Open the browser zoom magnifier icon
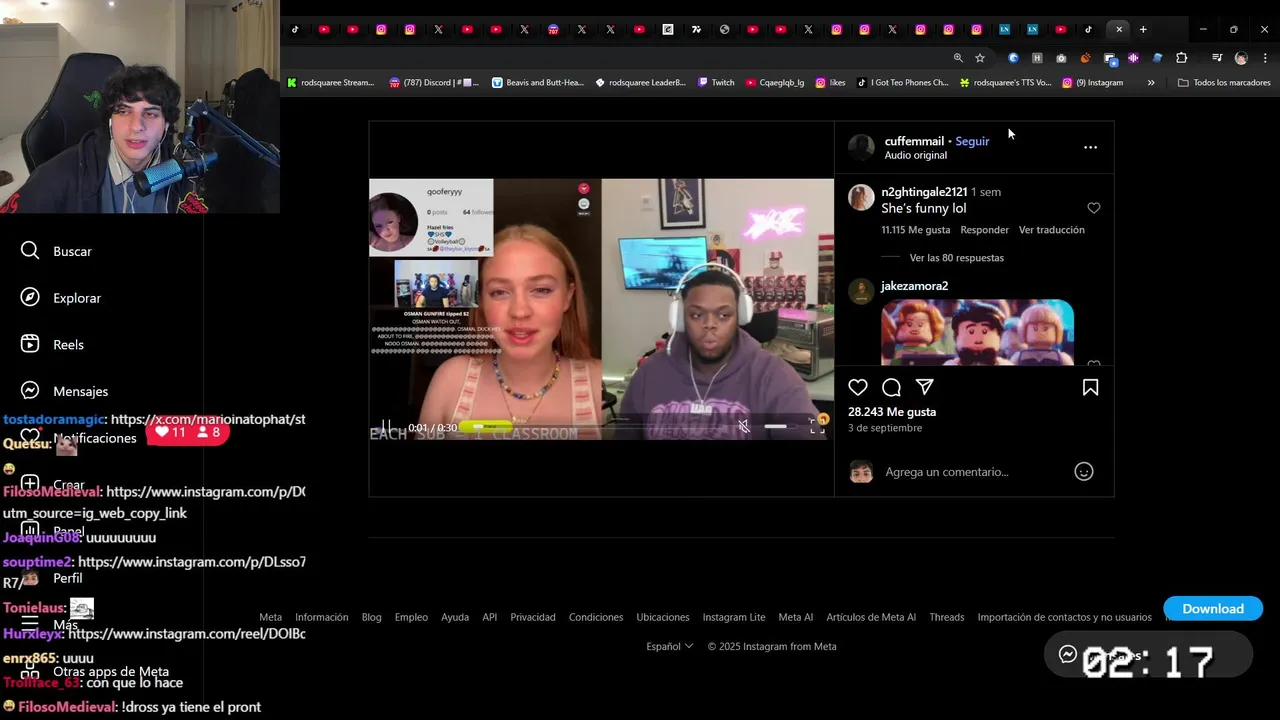The height and width of the screenshot is (720, 1280). tap(958, 58)
